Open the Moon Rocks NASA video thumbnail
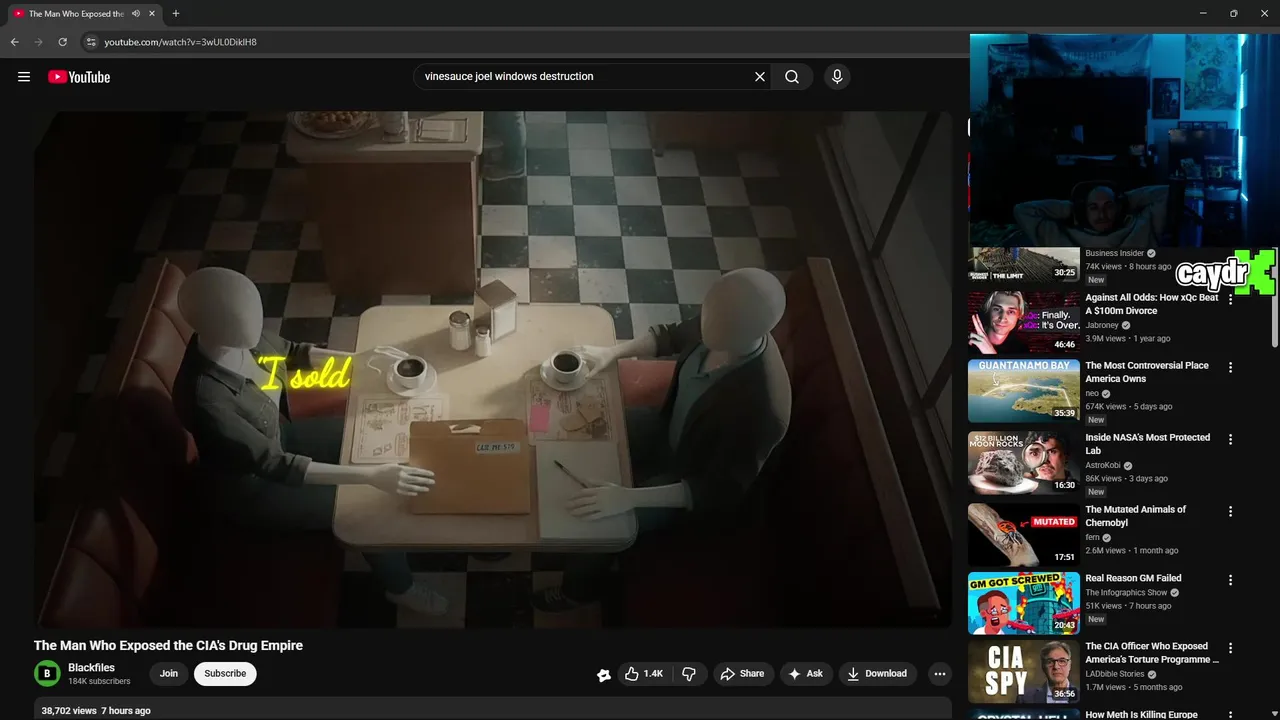Image resolution: width=1280 pixels, height=720 pixels. pos(1024,463)
